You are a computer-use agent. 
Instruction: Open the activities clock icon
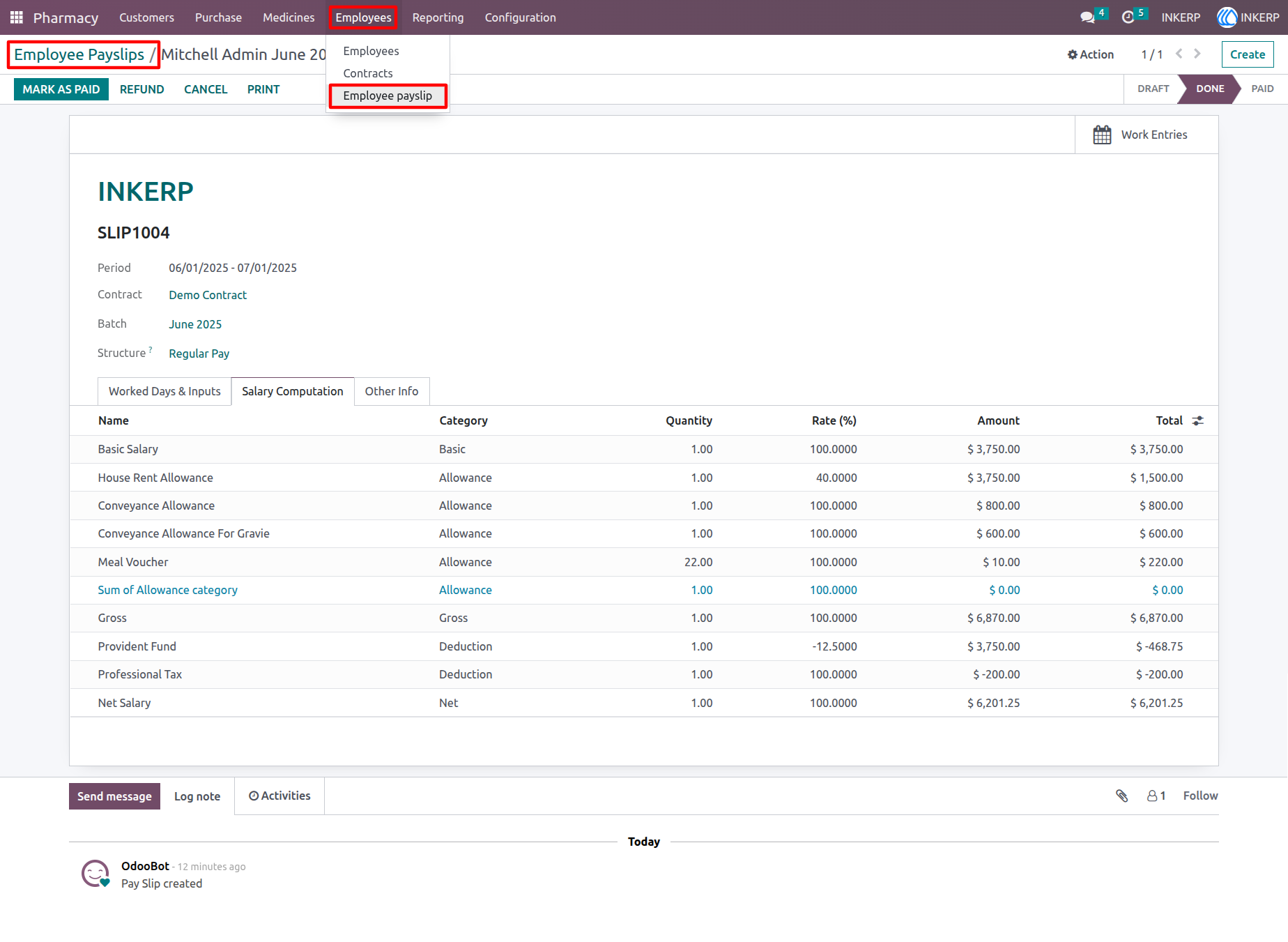[1128, 17]
